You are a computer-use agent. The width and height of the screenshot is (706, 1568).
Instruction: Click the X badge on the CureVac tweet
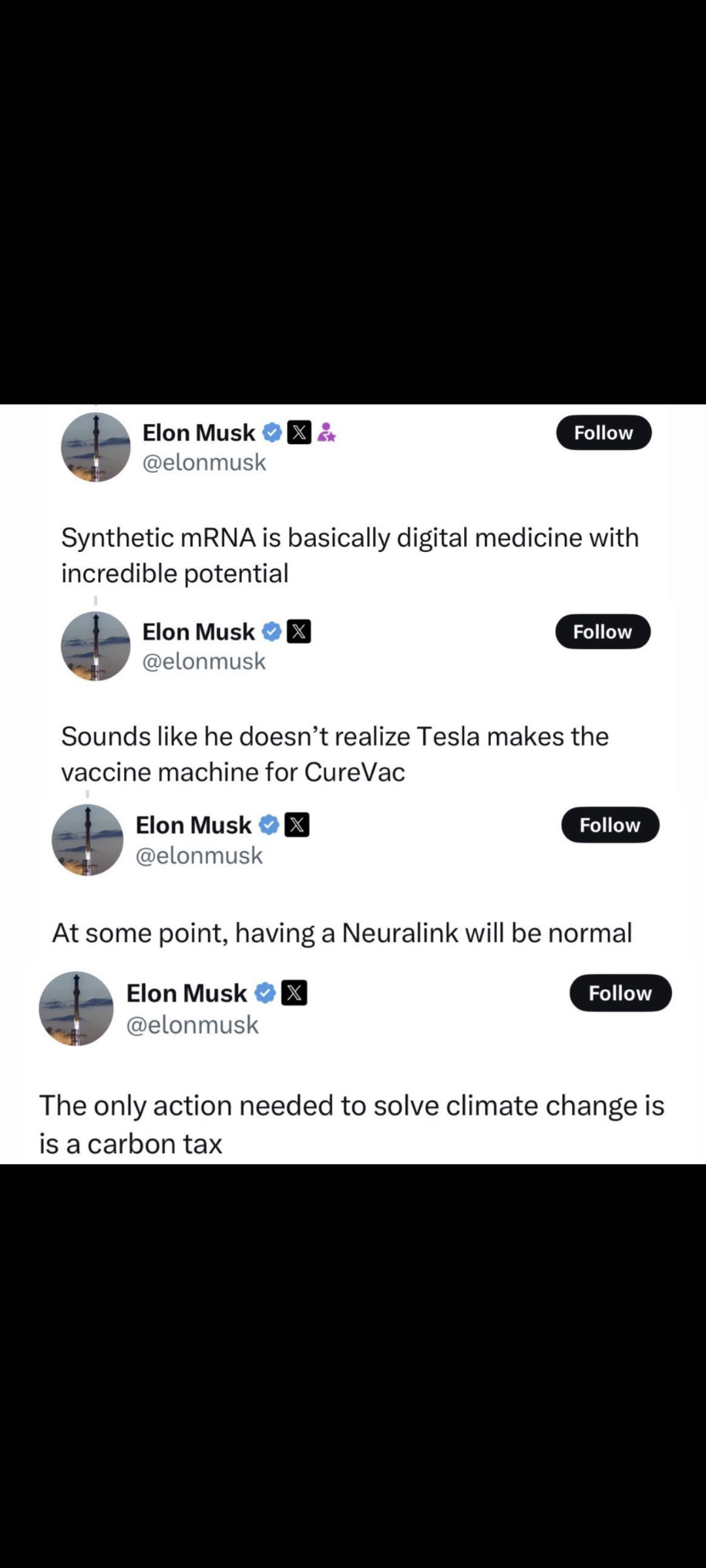299,632
